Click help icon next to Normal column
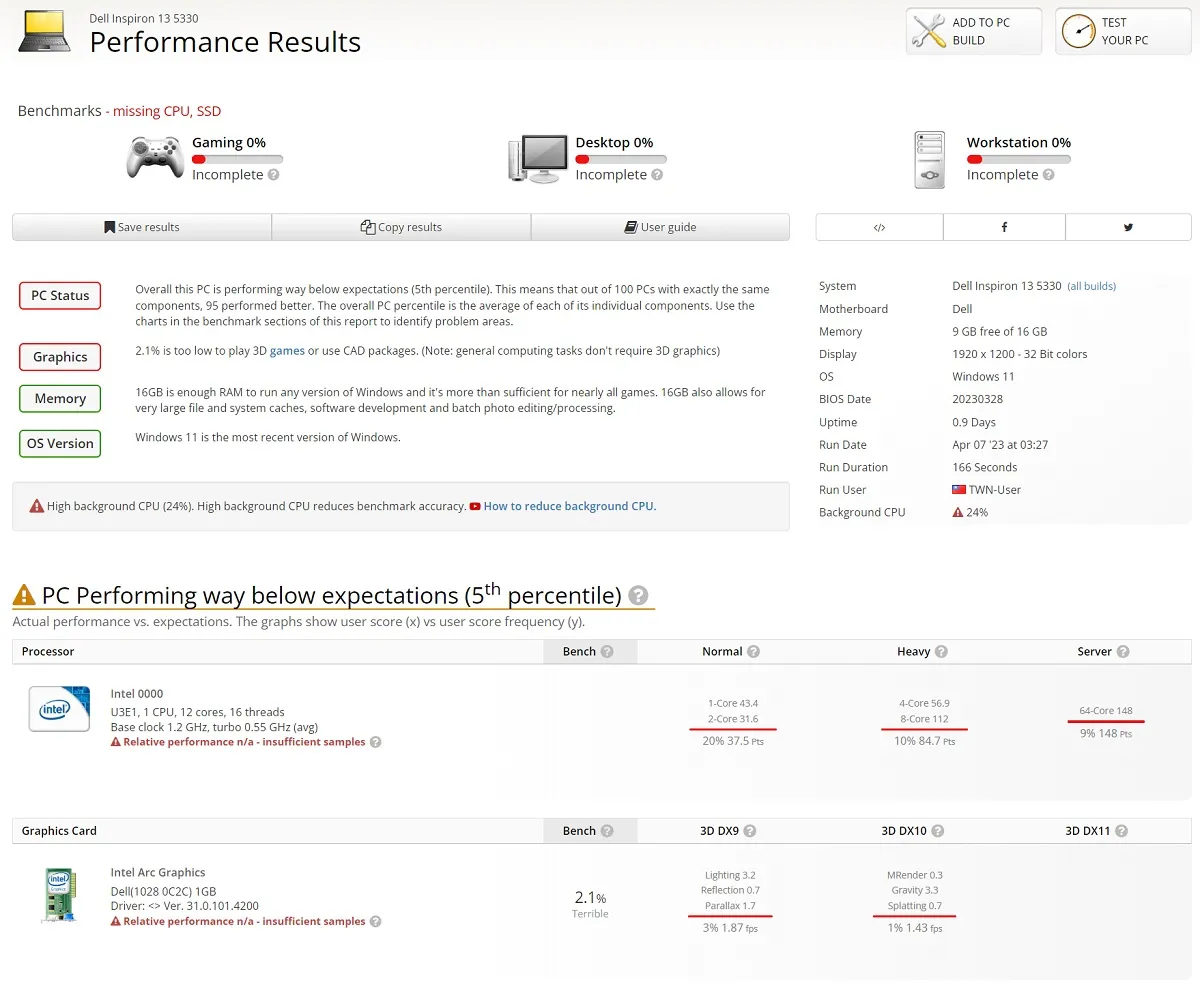This screenshot has height=989, width=1200. click(x=753, y=651)
